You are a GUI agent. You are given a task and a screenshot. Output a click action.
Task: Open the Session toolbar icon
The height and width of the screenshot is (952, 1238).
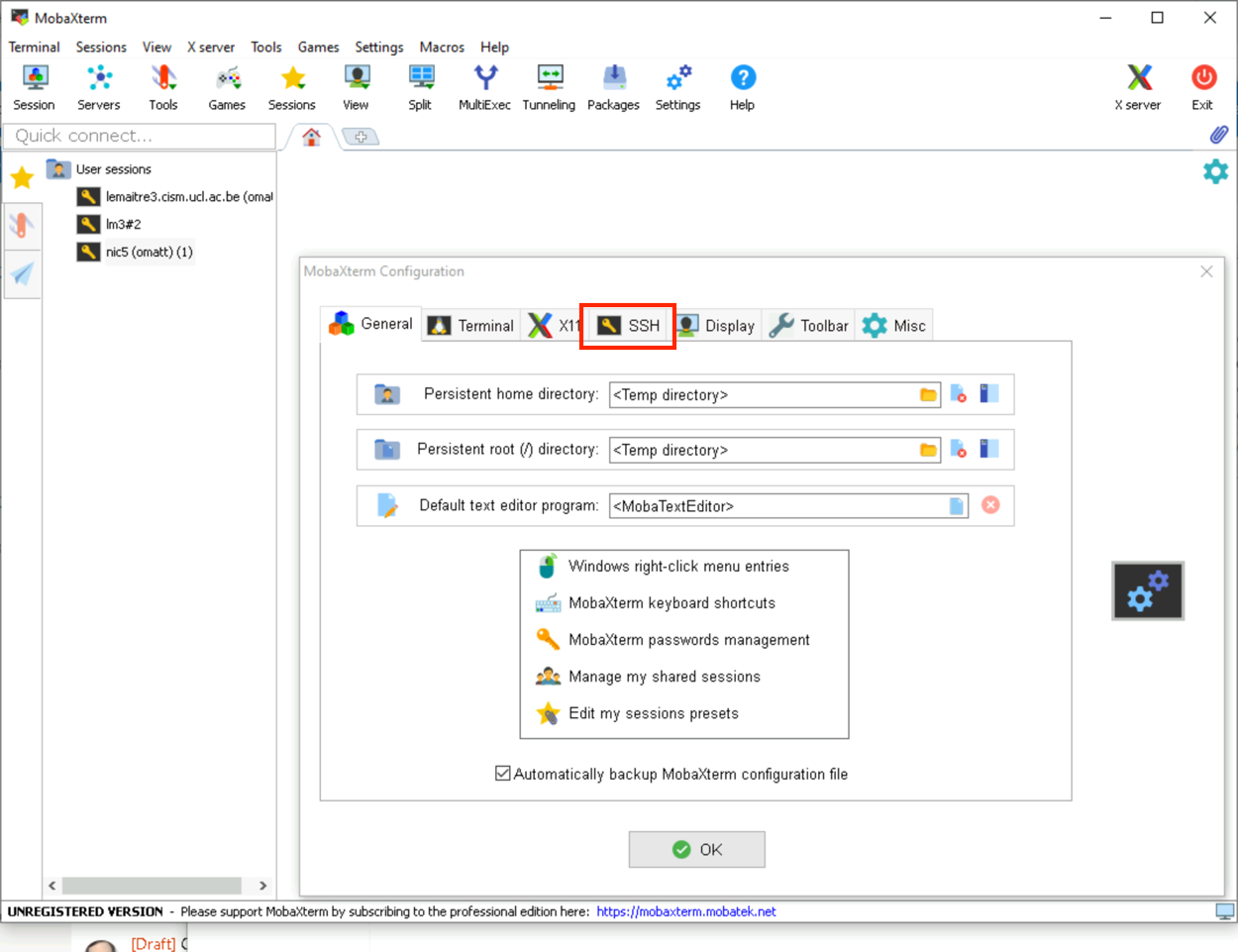coord(34,88)
